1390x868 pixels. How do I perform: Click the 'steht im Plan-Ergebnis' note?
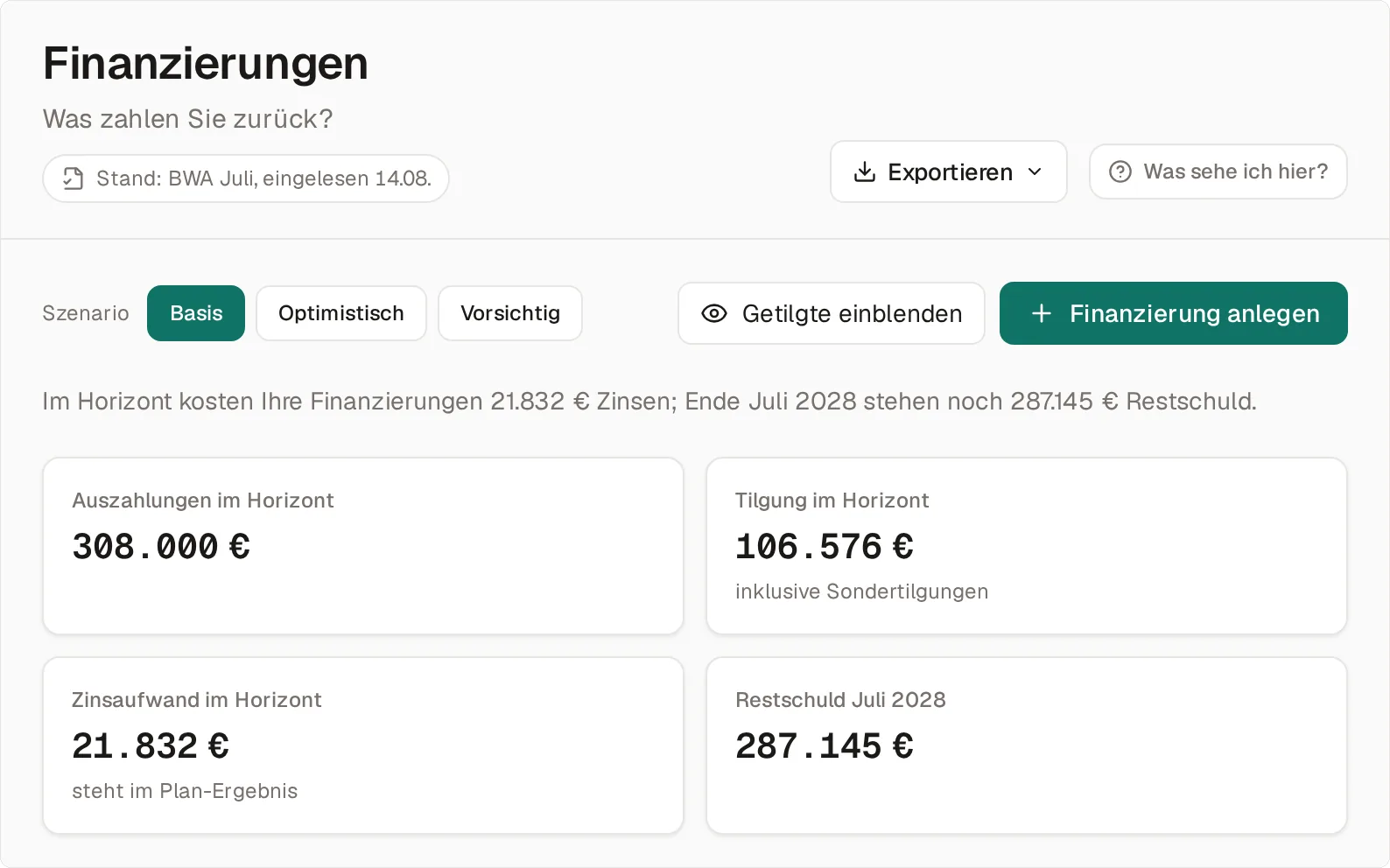point(185,791)
